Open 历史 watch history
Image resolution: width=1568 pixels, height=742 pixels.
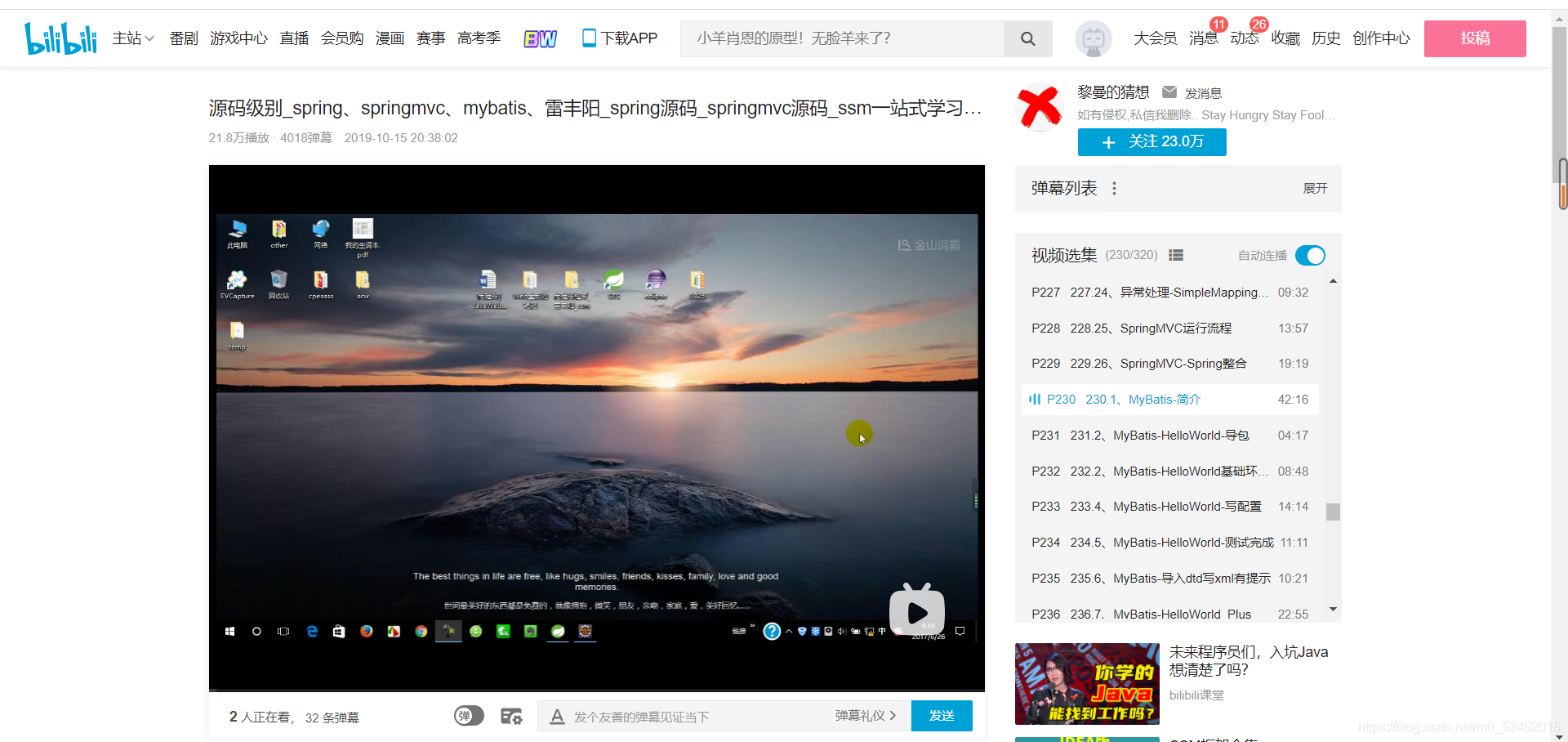coord(1326,38)
